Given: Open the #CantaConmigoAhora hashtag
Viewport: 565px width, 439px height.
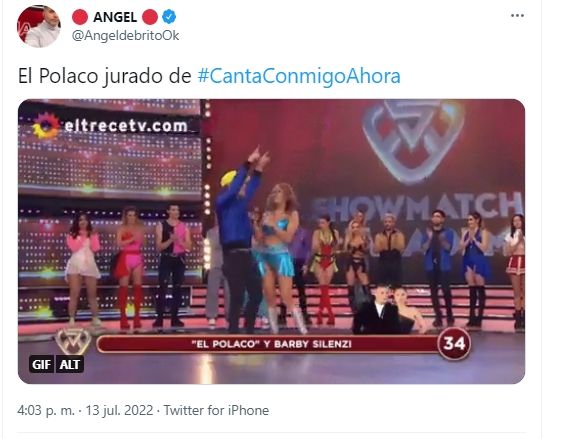Looking at the screenshot, I should click(x=299, y=76).
